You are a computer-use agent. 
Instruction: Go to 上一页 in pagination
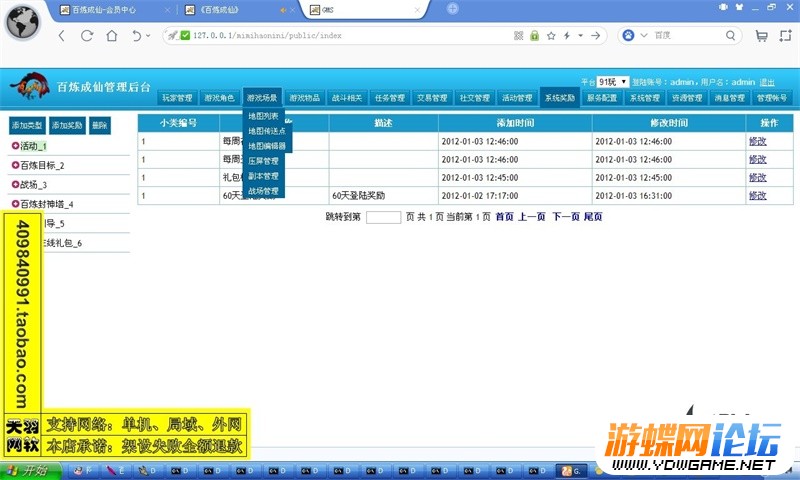(x=532, y=217)
